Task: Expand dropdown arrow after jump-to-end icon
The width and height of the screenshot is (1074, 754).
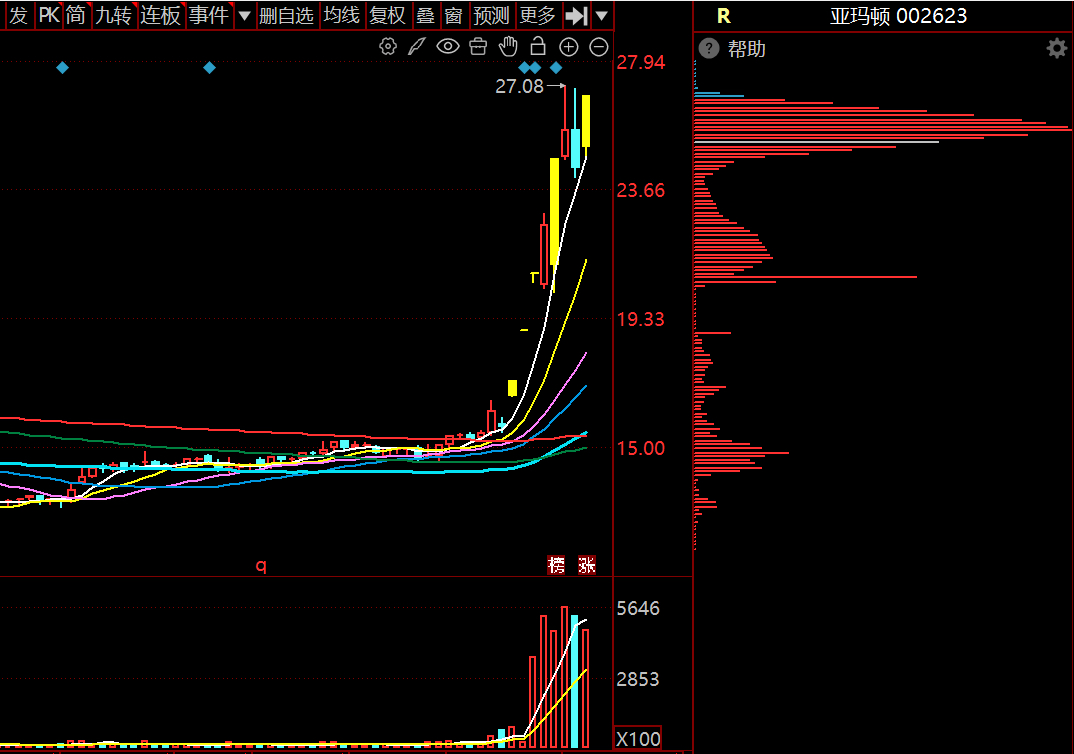Action: coord(601,16)
